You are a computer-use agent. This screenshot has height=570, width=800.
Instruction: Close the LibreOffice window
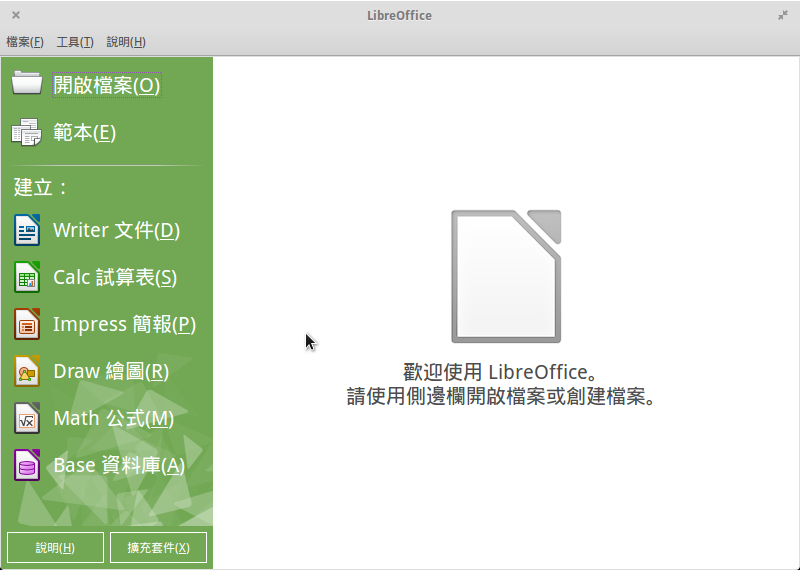[x=16, y=15]
